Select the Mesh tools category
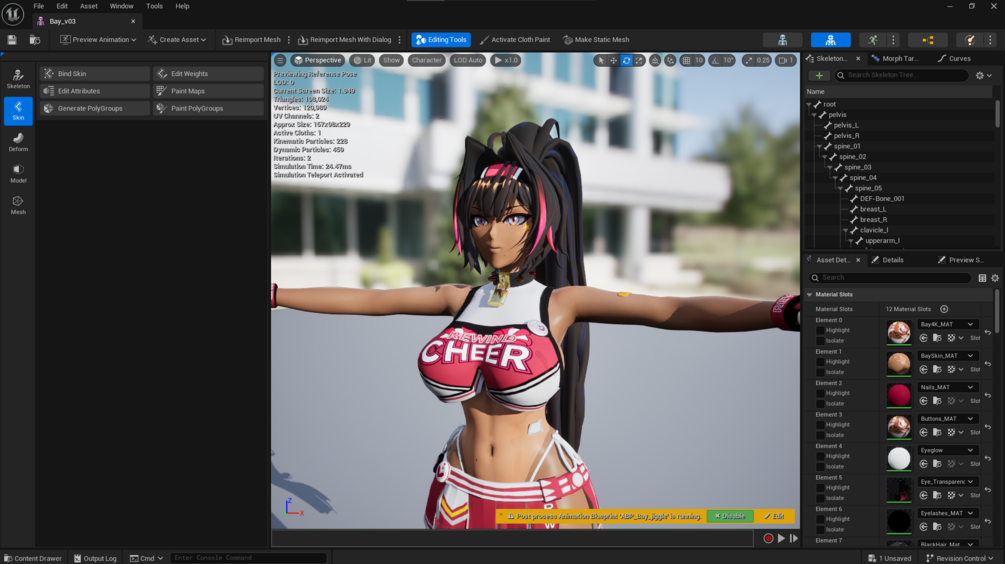This screenshot has height=564, width=1005. tap(18, 205)
